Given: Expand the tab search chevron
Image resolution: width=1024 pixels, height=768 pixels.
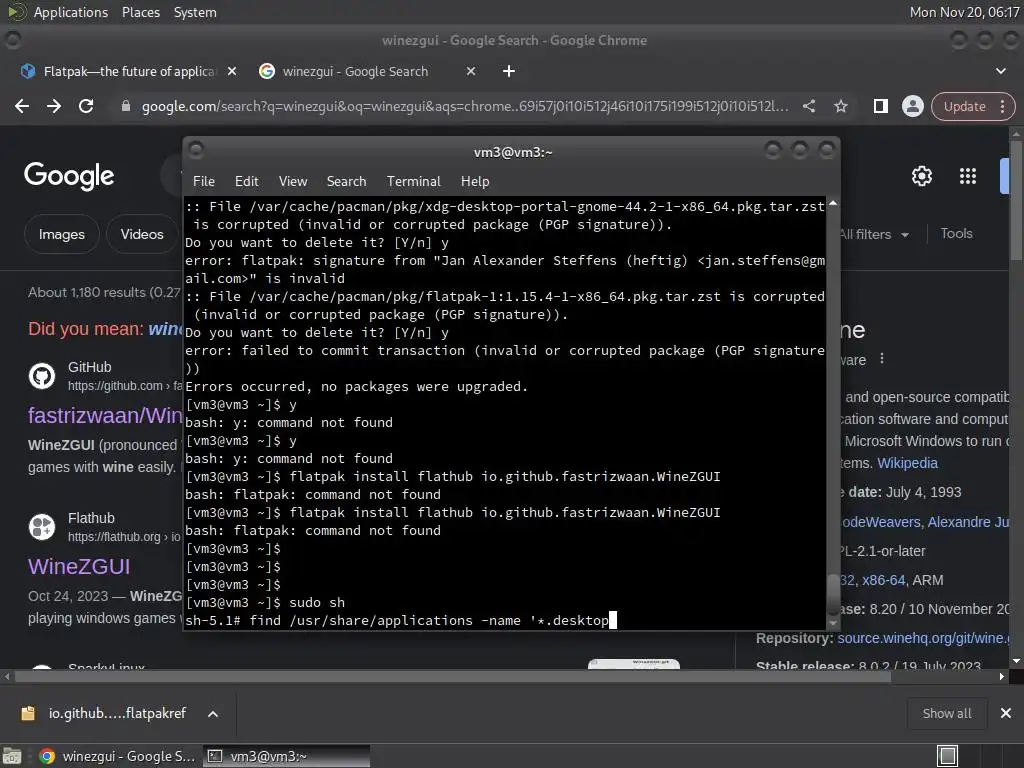Looking at the screenshot, I should (1000, 71).
